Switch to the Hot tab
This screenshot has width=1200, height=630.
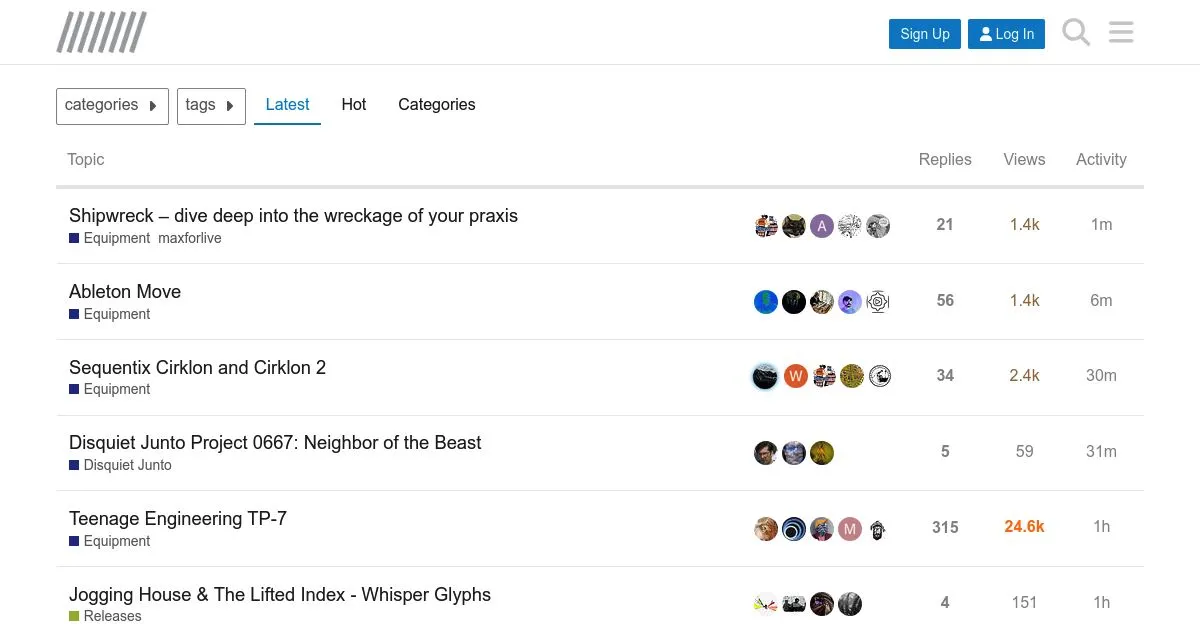[354, 105]
